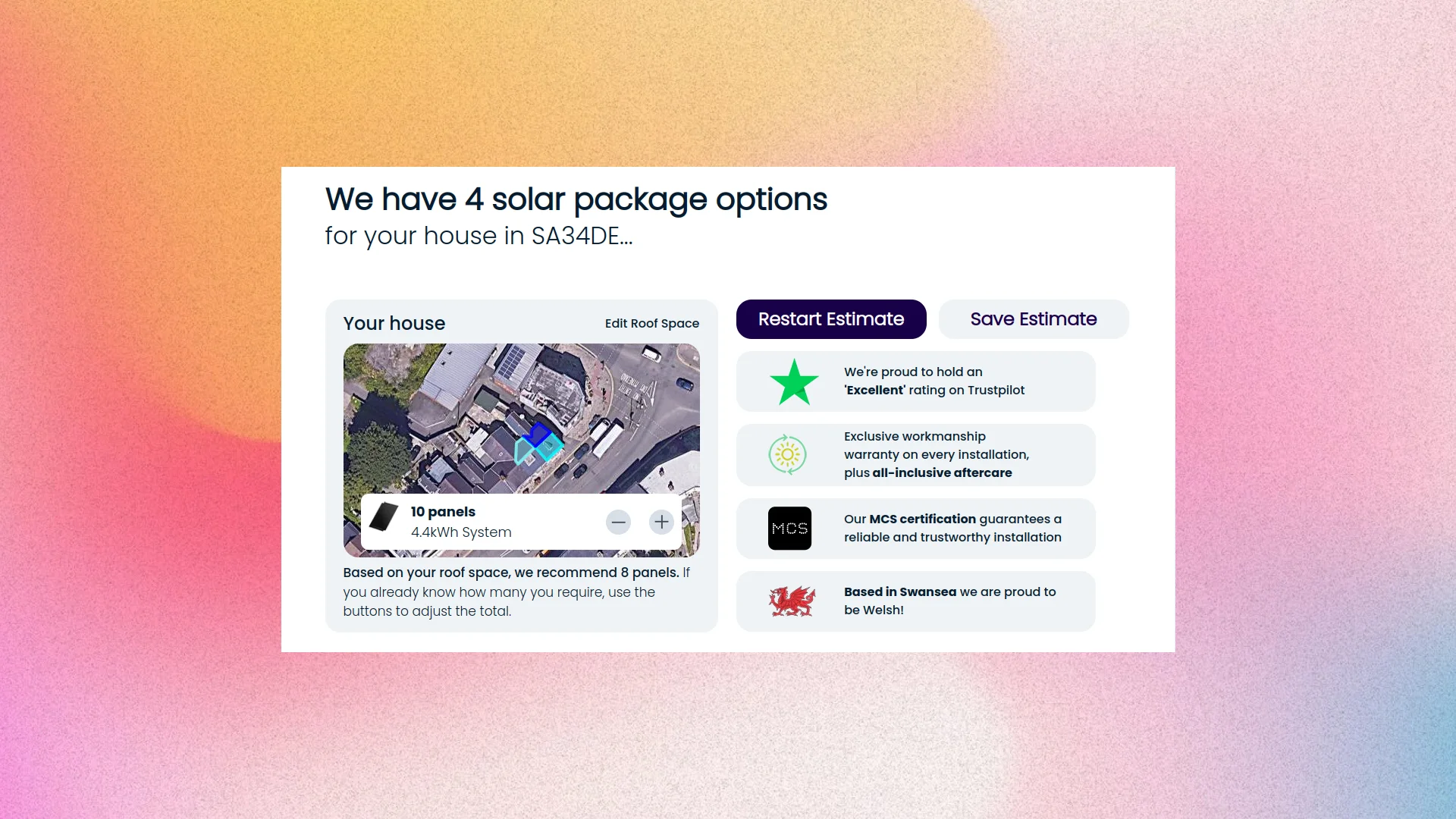
Task: Click the MCS certification guarantee text
Action: tap(952, 529)
